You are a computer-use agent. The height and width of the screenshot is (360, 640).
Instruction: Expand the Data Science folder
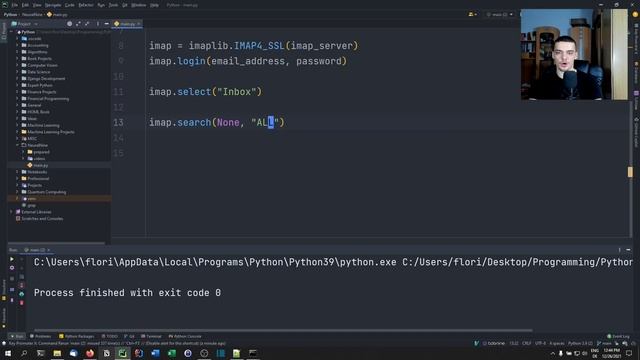click(x=18, y=72)
